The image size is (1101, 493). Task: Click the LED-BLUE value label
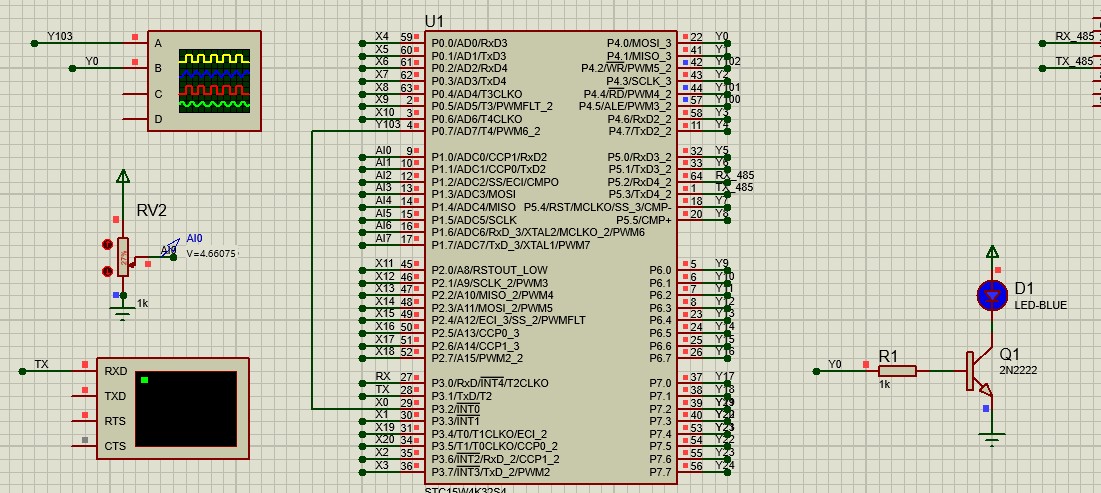(1041, 305)
